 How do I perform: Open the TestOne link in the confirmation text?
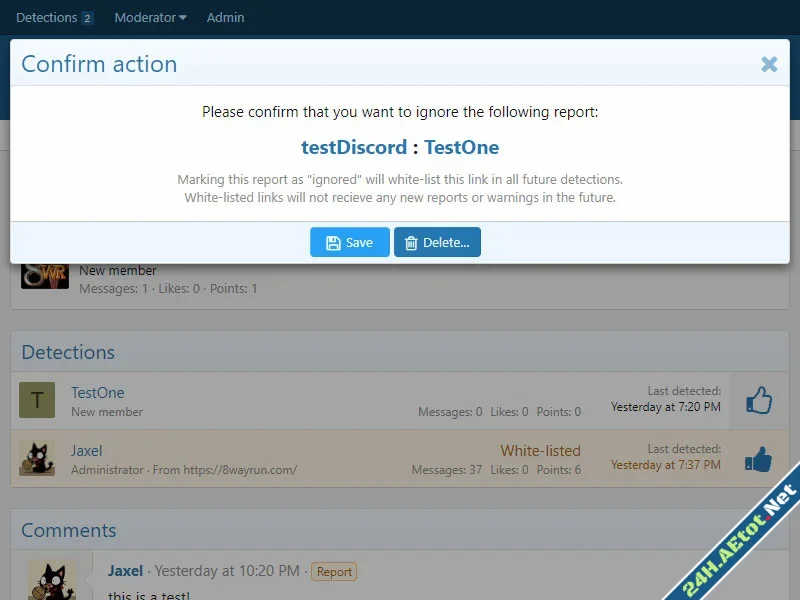461,147
